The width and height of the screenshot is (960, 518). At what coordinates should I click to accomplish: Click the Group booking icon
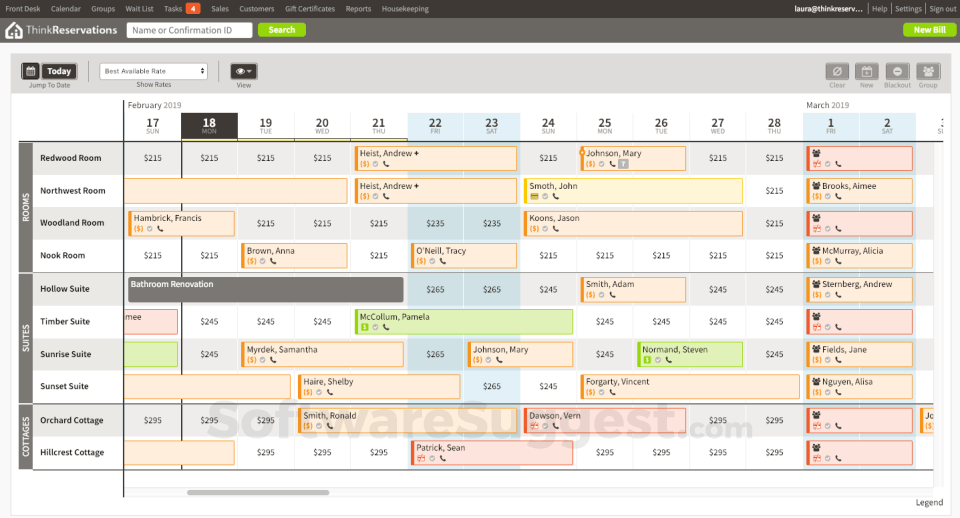(x=928, y=72)
